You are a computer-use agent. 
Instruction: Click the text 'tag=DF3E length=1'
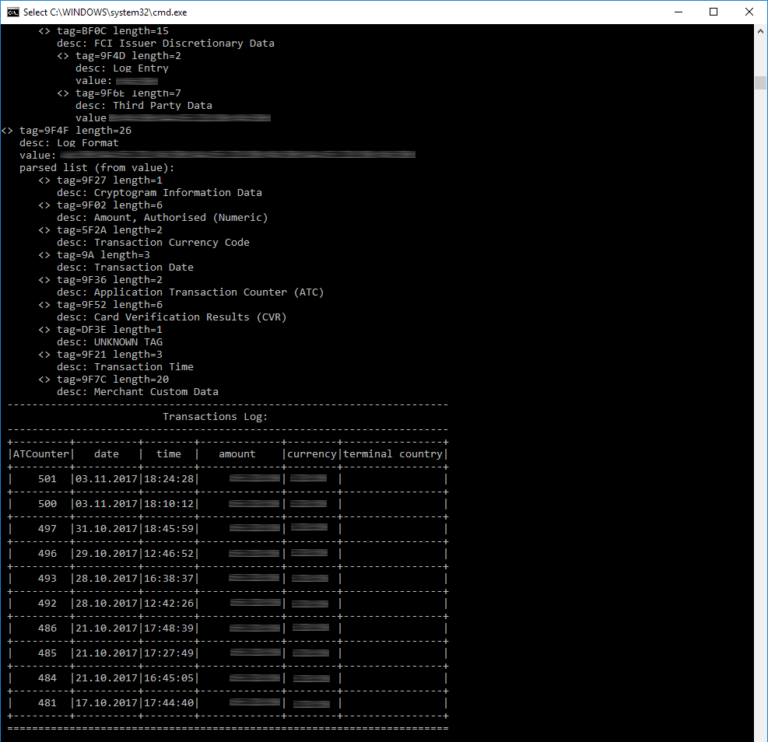[x=110, y=330]
